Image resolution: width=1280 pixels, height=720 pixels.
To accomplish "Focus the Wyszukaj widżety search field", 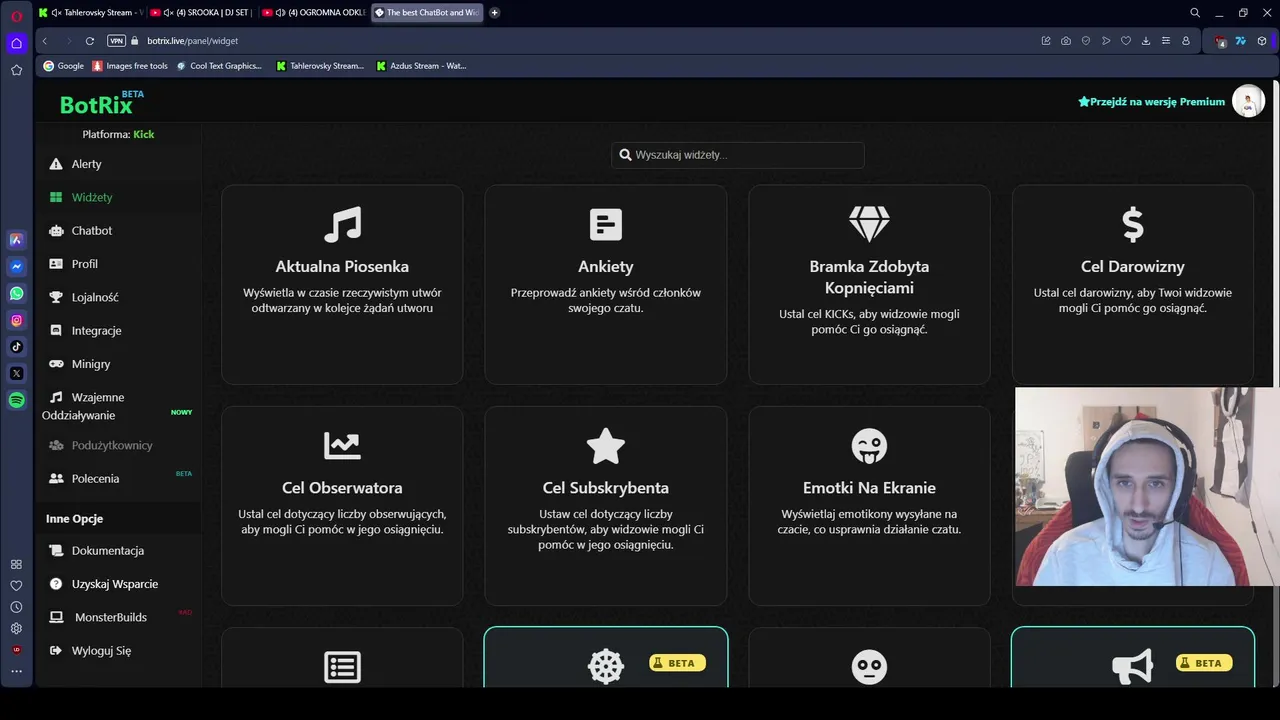I will click(x=738, y=155).
